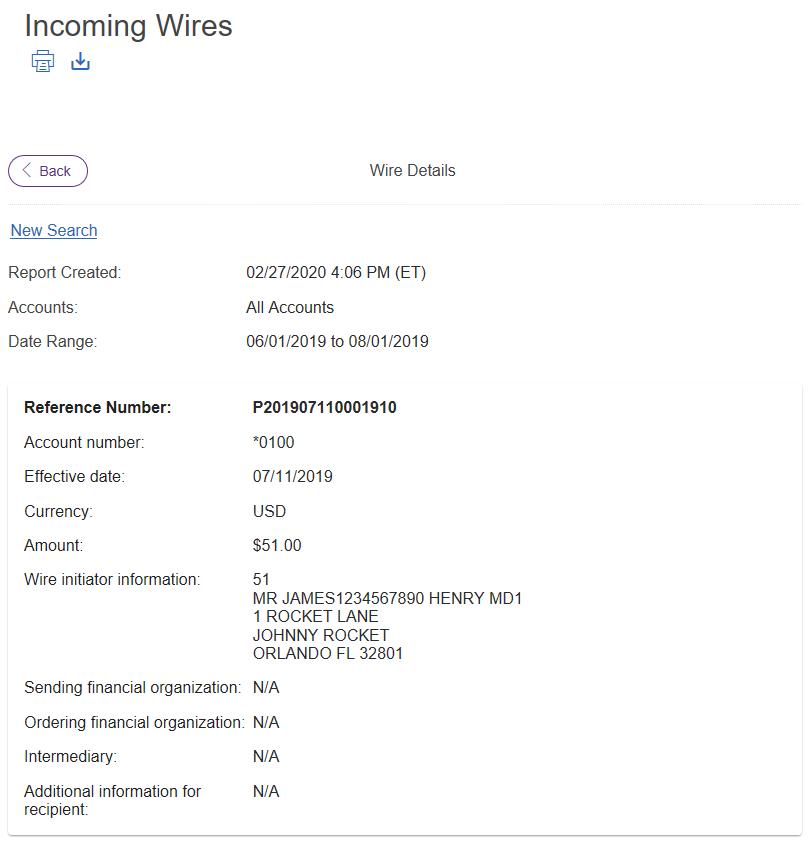810x852 pixels.
Task: Click the effective date 07/11/2019 value
Action: (292, 477)
